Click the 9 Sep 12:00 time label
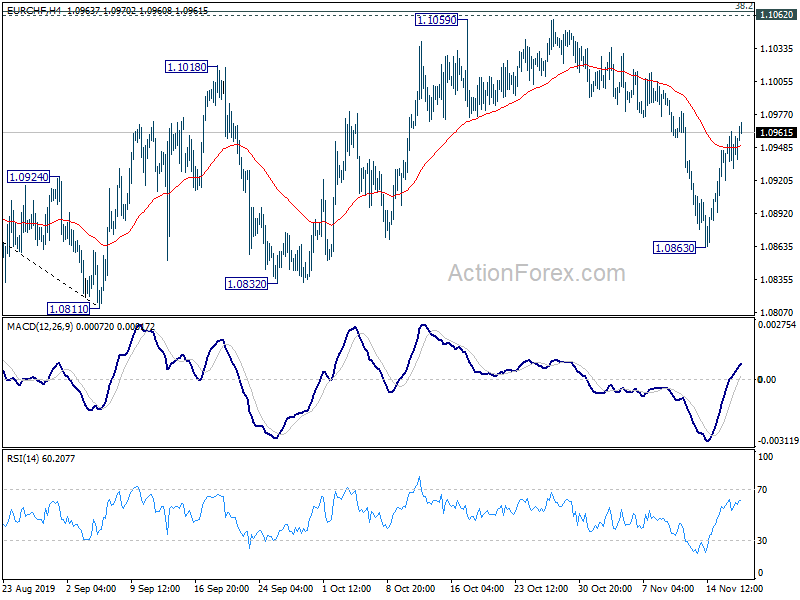The image size is (800, 600). (155, 589)
